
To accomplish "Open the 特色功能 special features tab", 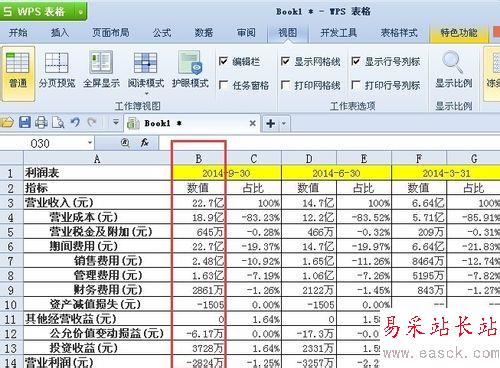I will point(459,33).
